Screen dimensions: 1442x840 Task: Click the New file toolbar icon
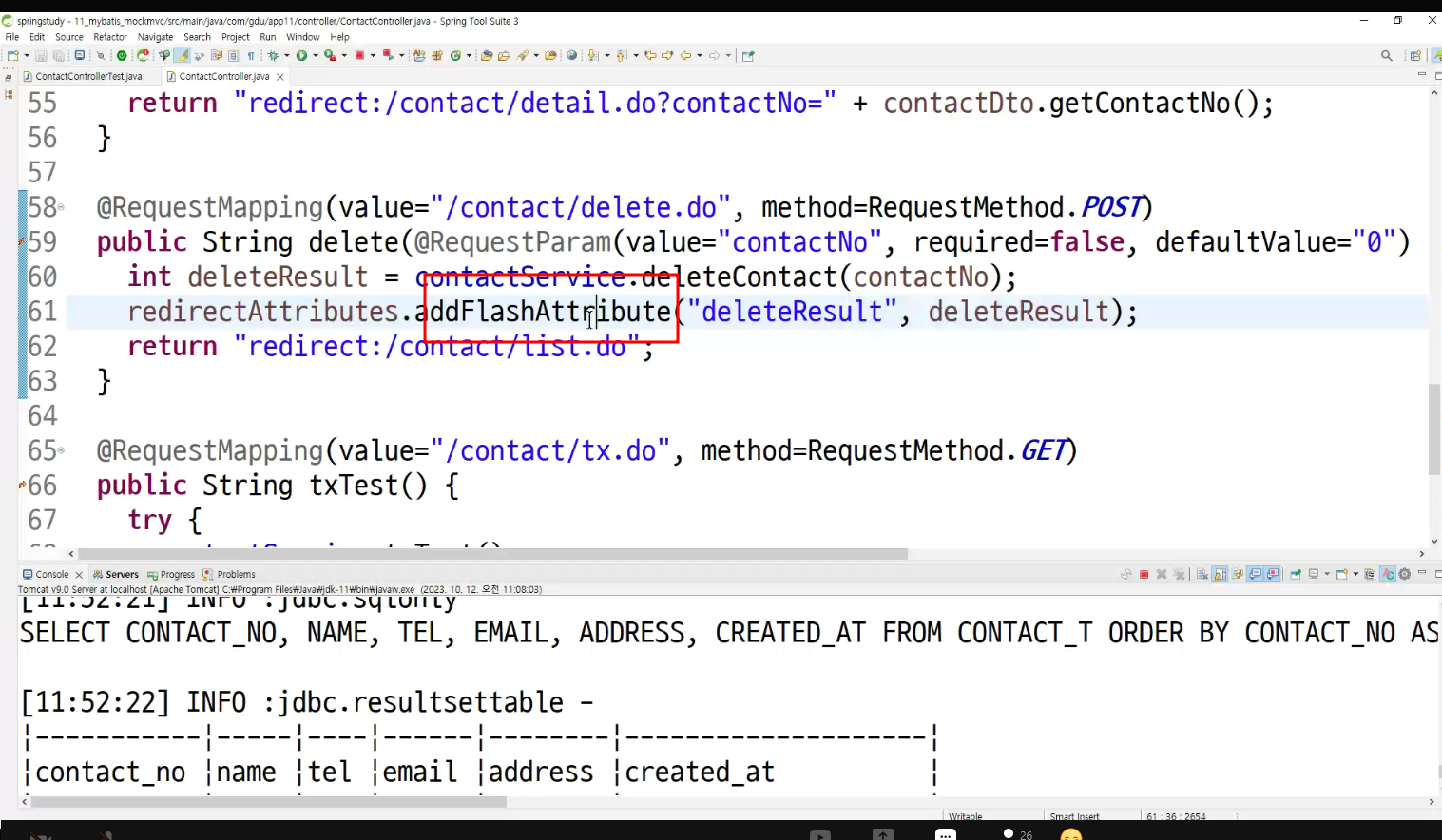pos(12,56)
